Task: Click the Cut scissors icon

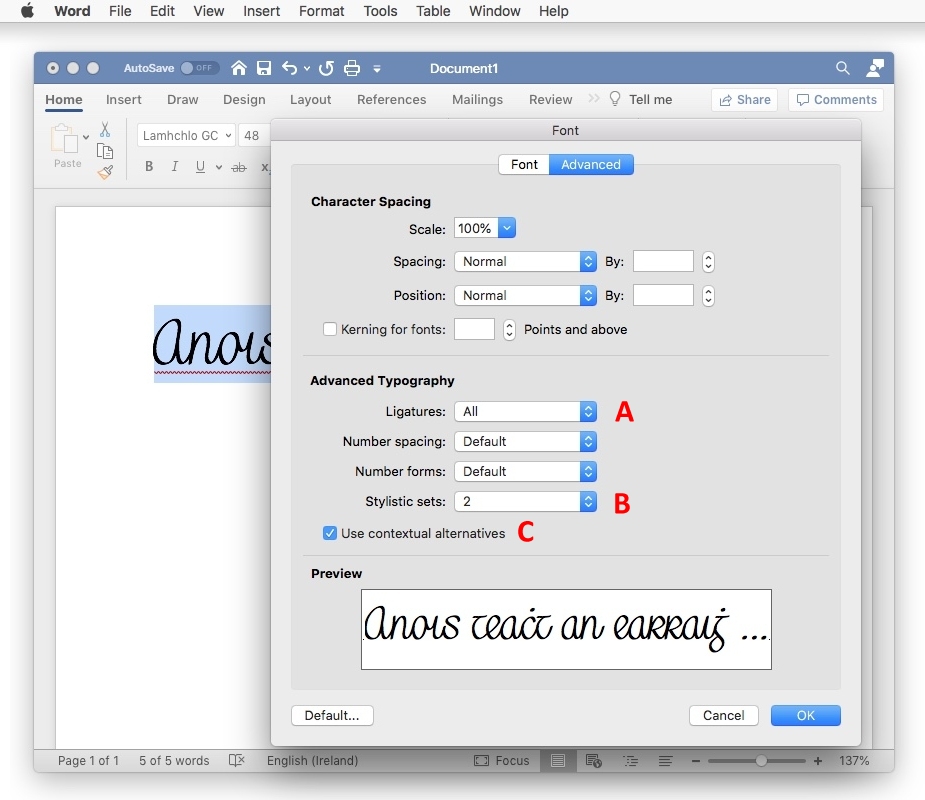Action: point(105,130)
